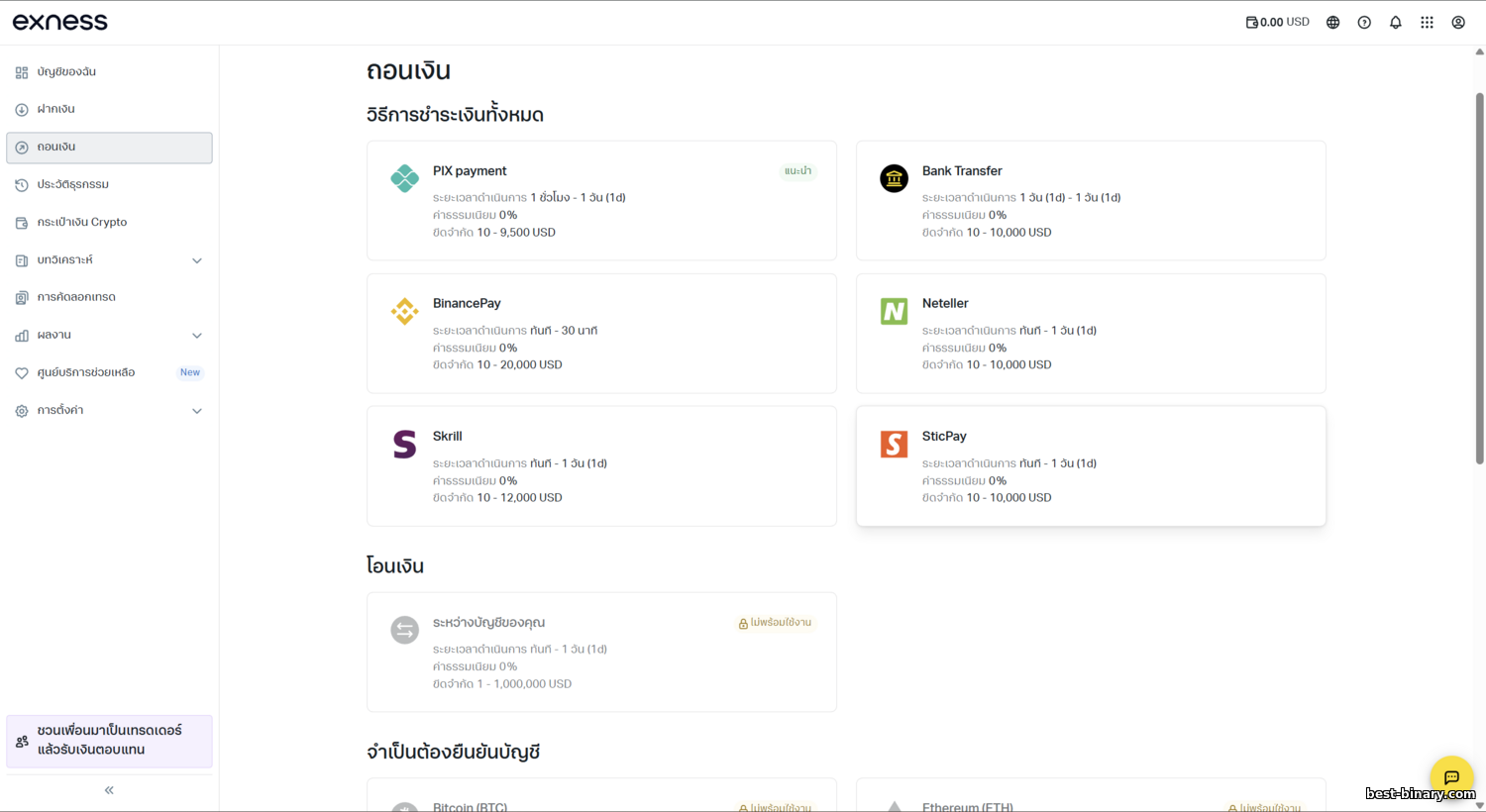Click the invite friends referral banner
Viewport: 1486px width, 812px height.
coord(109,741)
